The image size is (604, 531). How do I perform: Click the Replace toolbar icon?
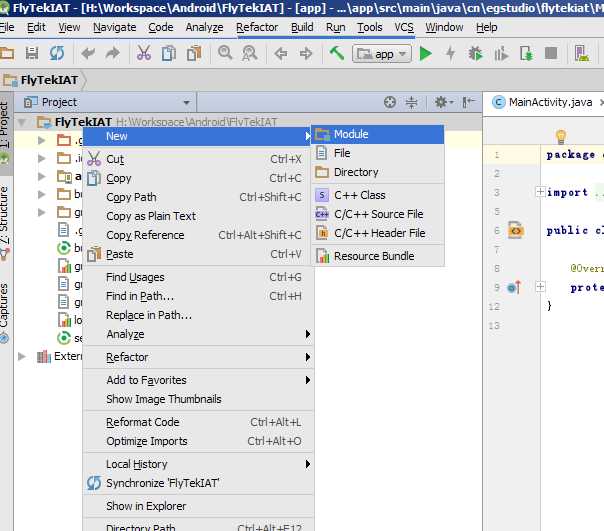pyautogui.click(x=250, y=53)
